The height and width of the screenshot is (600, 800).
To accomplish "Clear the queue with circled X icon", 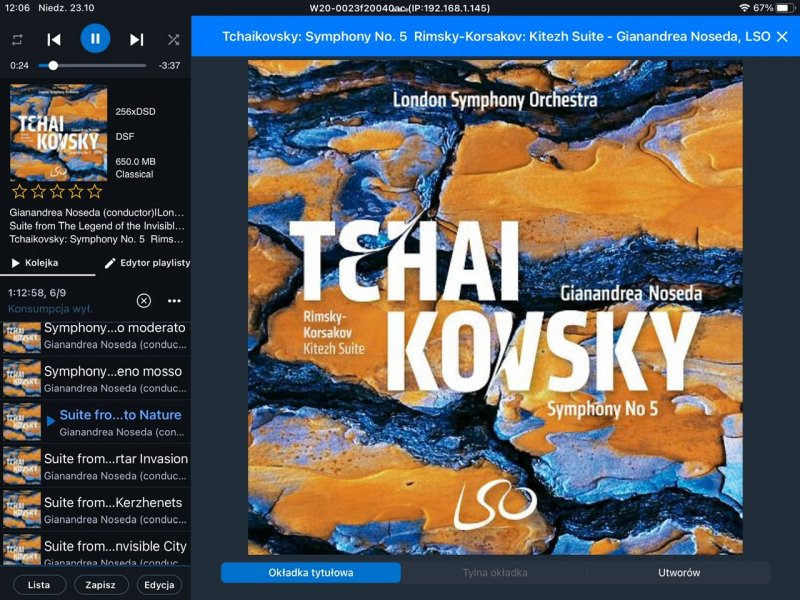I will (143, 301).
